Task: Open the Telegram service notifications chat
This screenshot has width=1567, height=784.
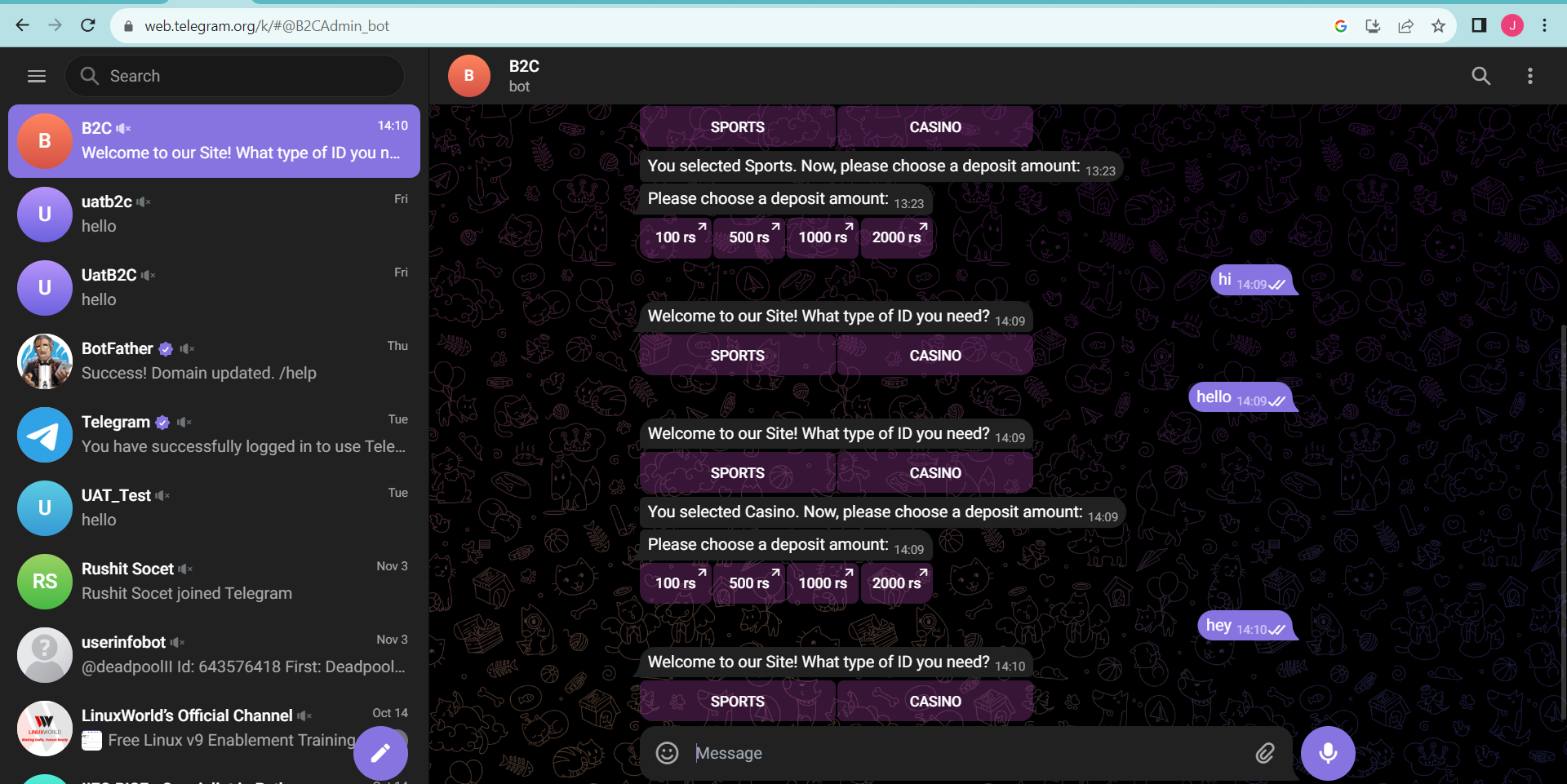Action: point(214,435)
